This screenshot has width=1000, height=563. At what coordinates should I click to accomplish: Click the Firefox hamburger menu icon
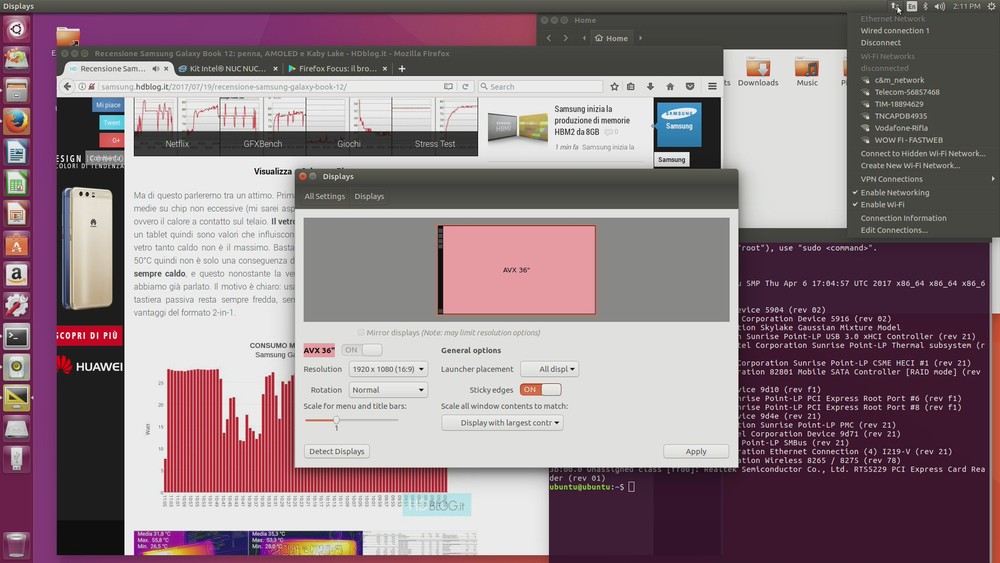(712, 87)
